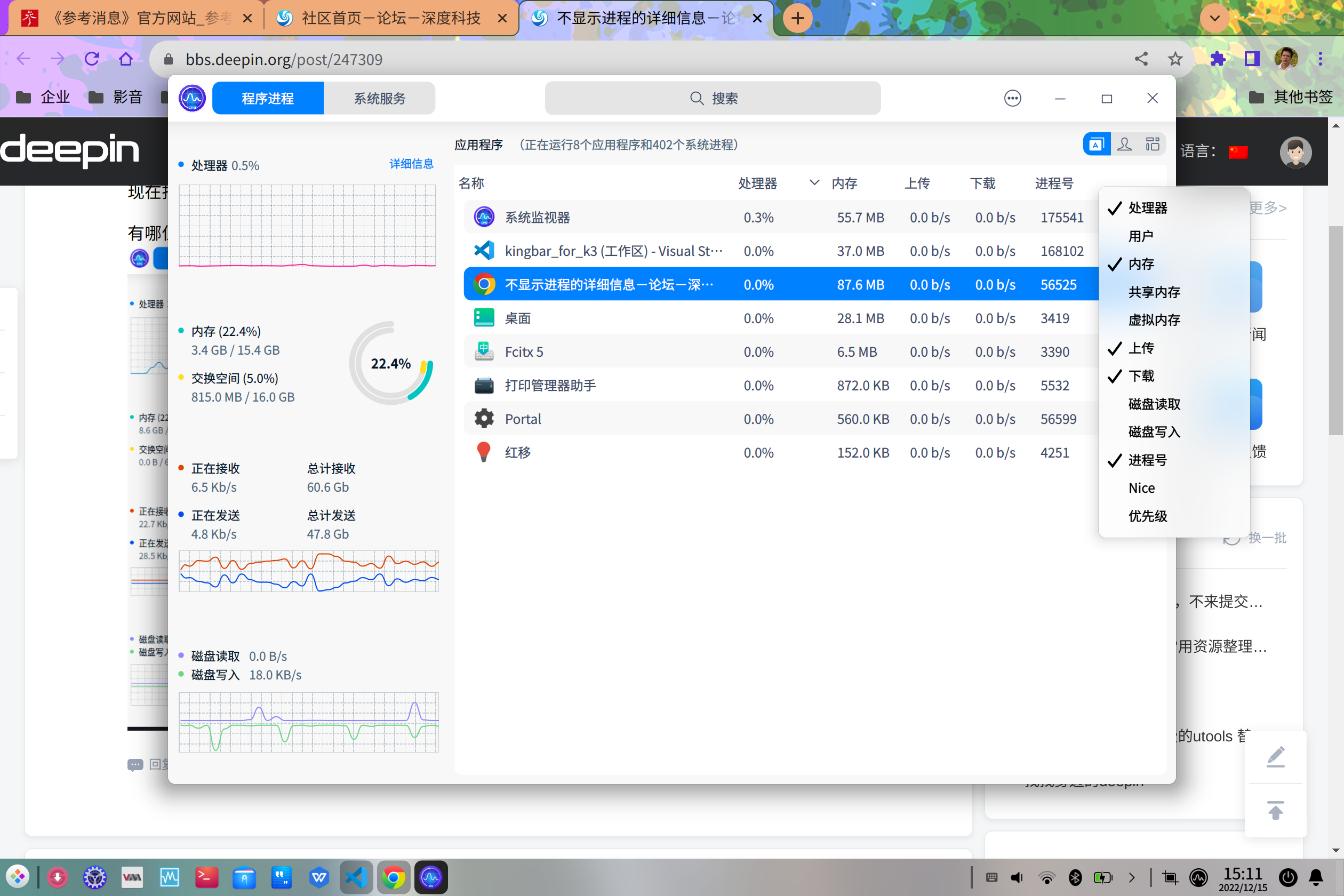The width and height of the screenshot is (1344, 896).
Task: Enable the 虚拟内存 column
Action: 1154,319
